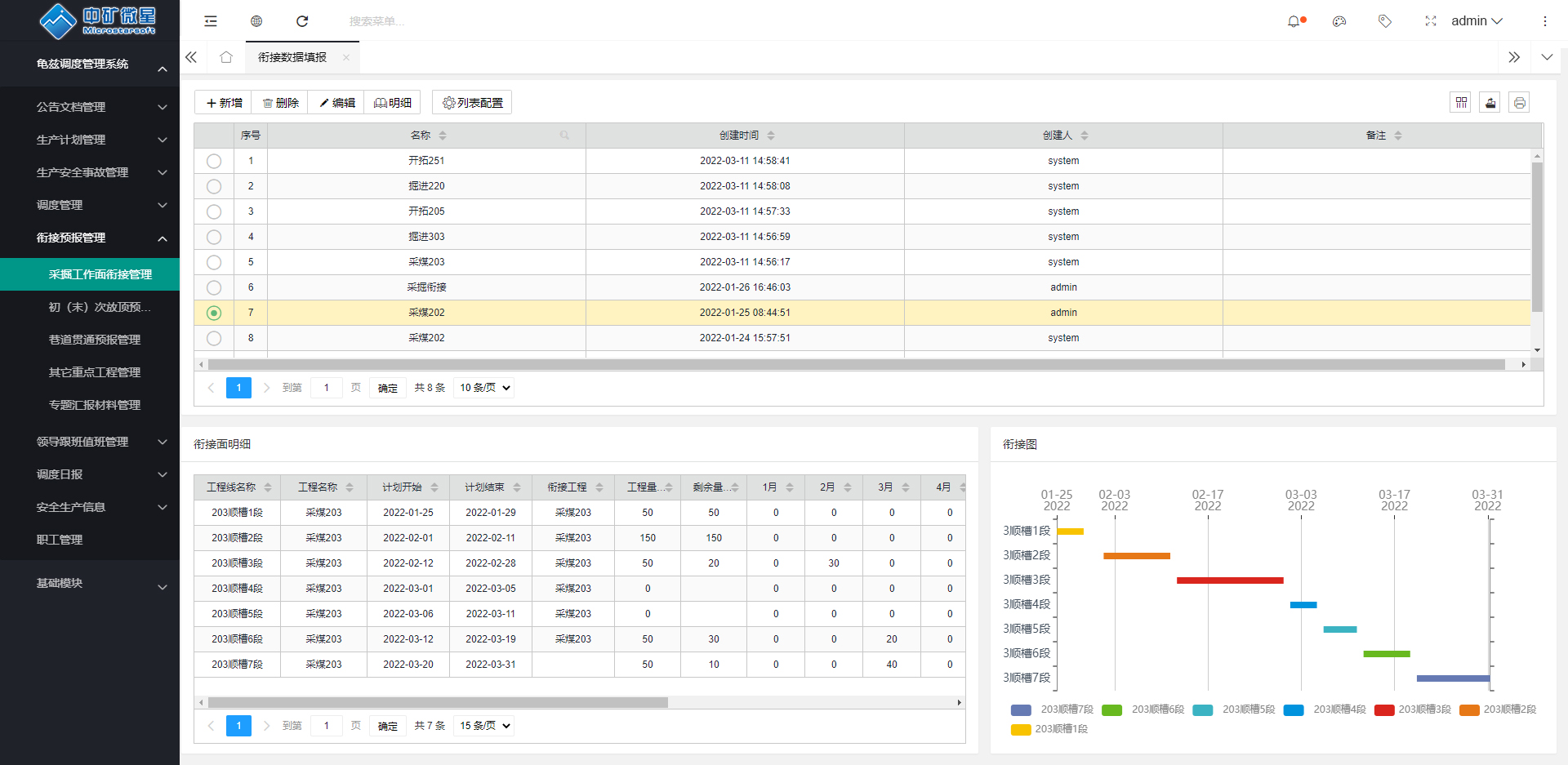The height and width of the screenshot is (765, 1568).
Task: Click the refresh page icon
Action: click(302, 21)
